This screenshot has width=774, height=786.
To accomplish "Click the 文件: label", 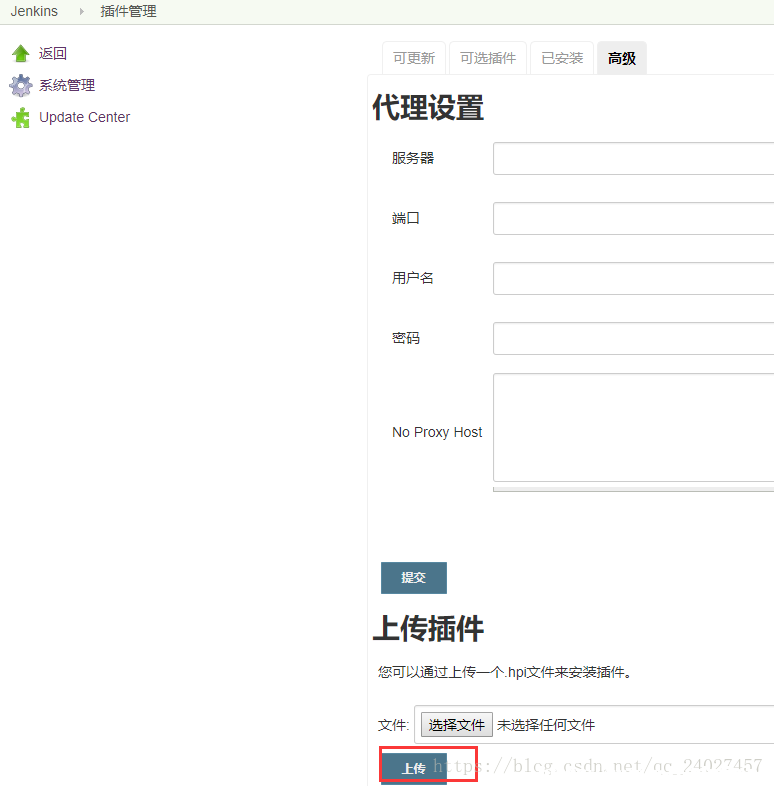I will click(x=394, y=725).
